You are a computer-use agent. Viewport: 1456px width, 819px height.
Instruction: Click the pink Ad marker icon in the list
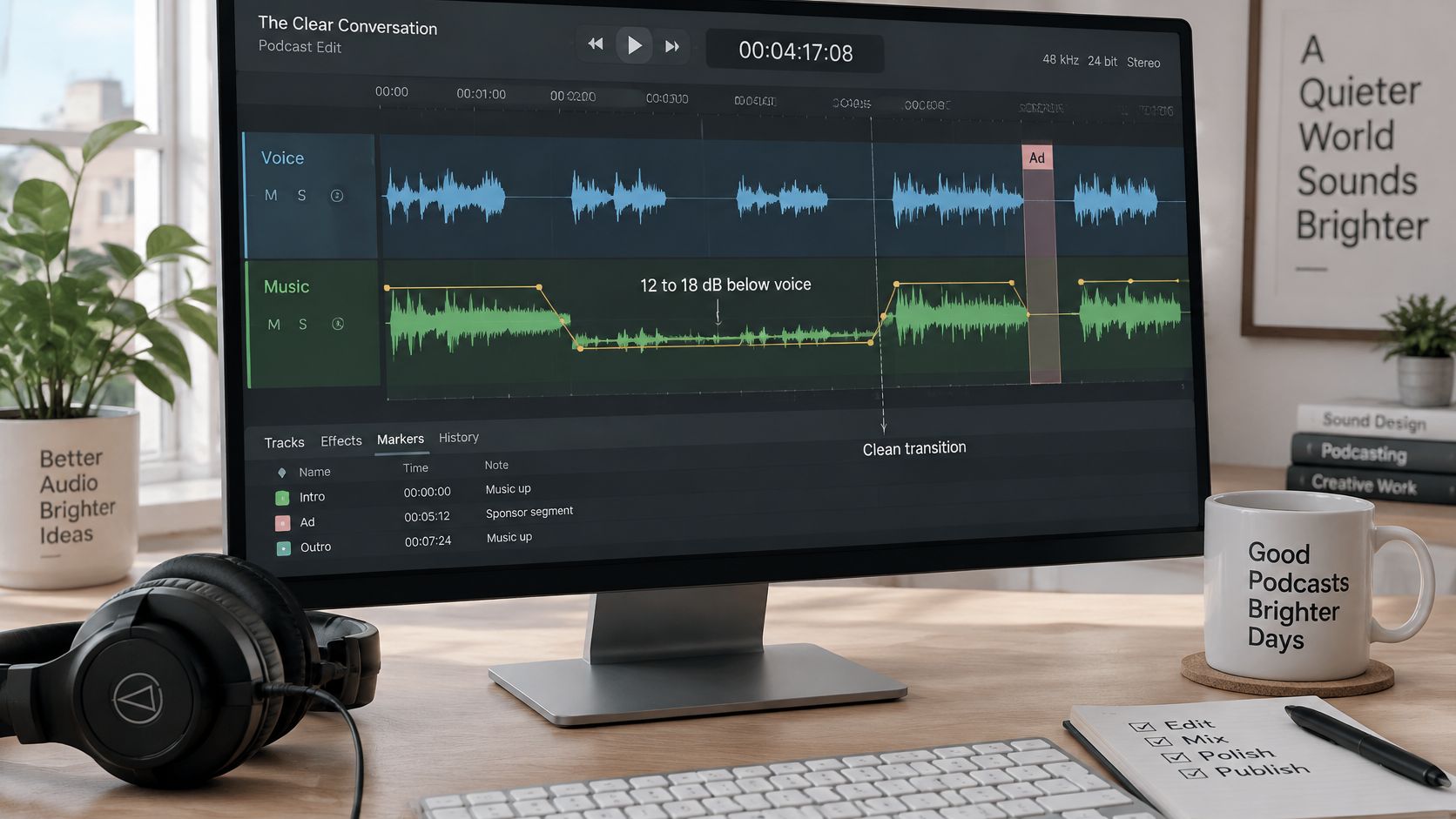tap(282, 523)
